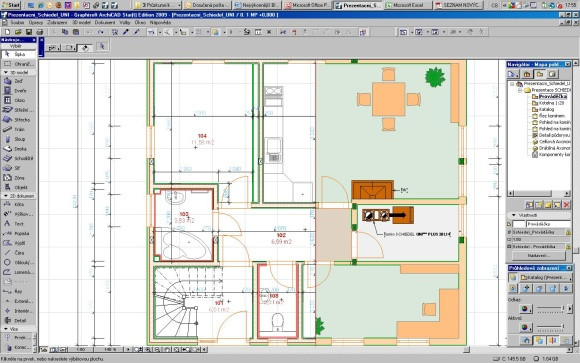The width and height of the screenshot is (580, 363).
Task: Select the Deska slab tool
Action: tap(18, 149)
